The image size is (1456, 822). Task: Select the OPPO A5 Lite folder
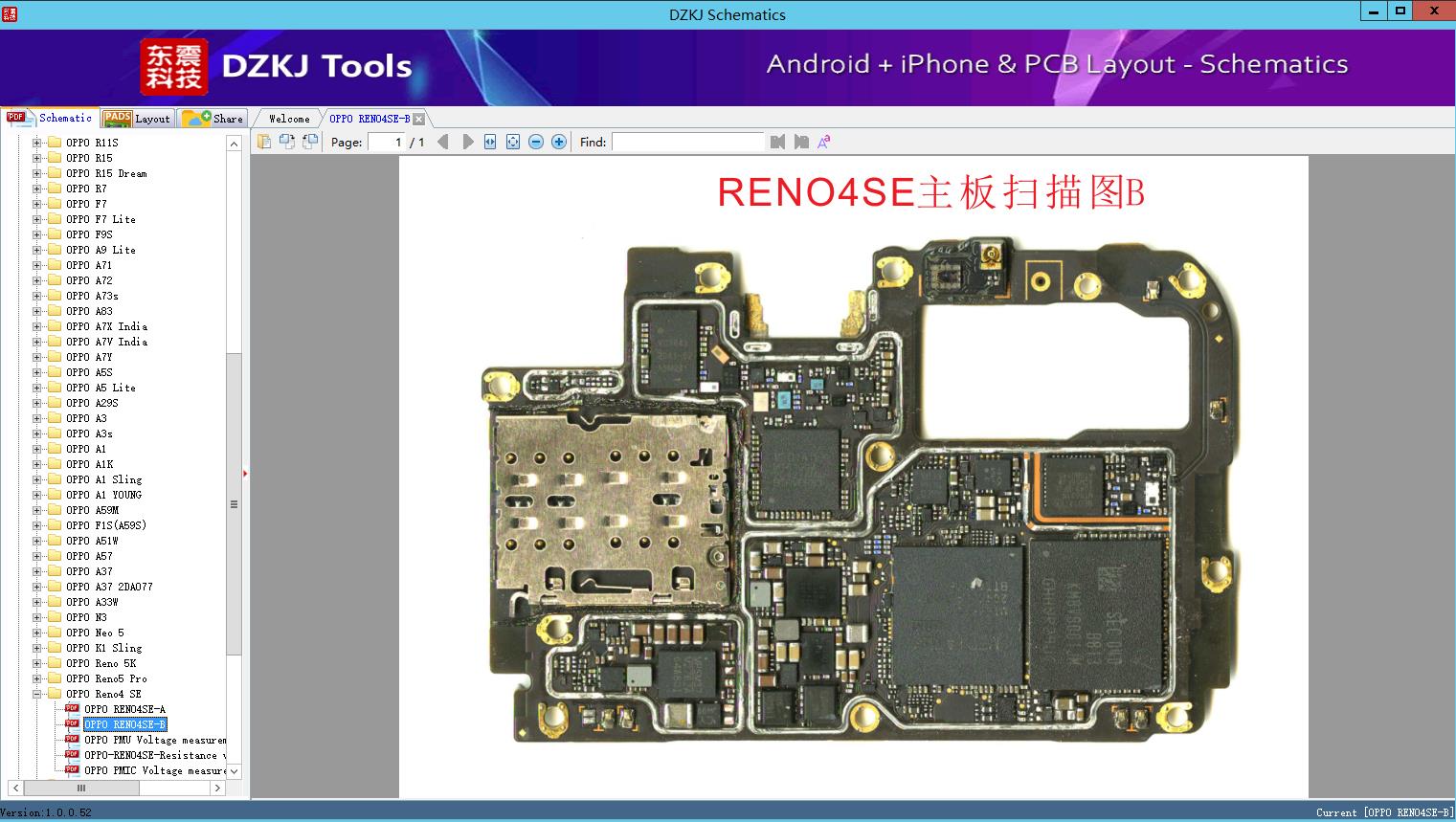pos(101,388)
